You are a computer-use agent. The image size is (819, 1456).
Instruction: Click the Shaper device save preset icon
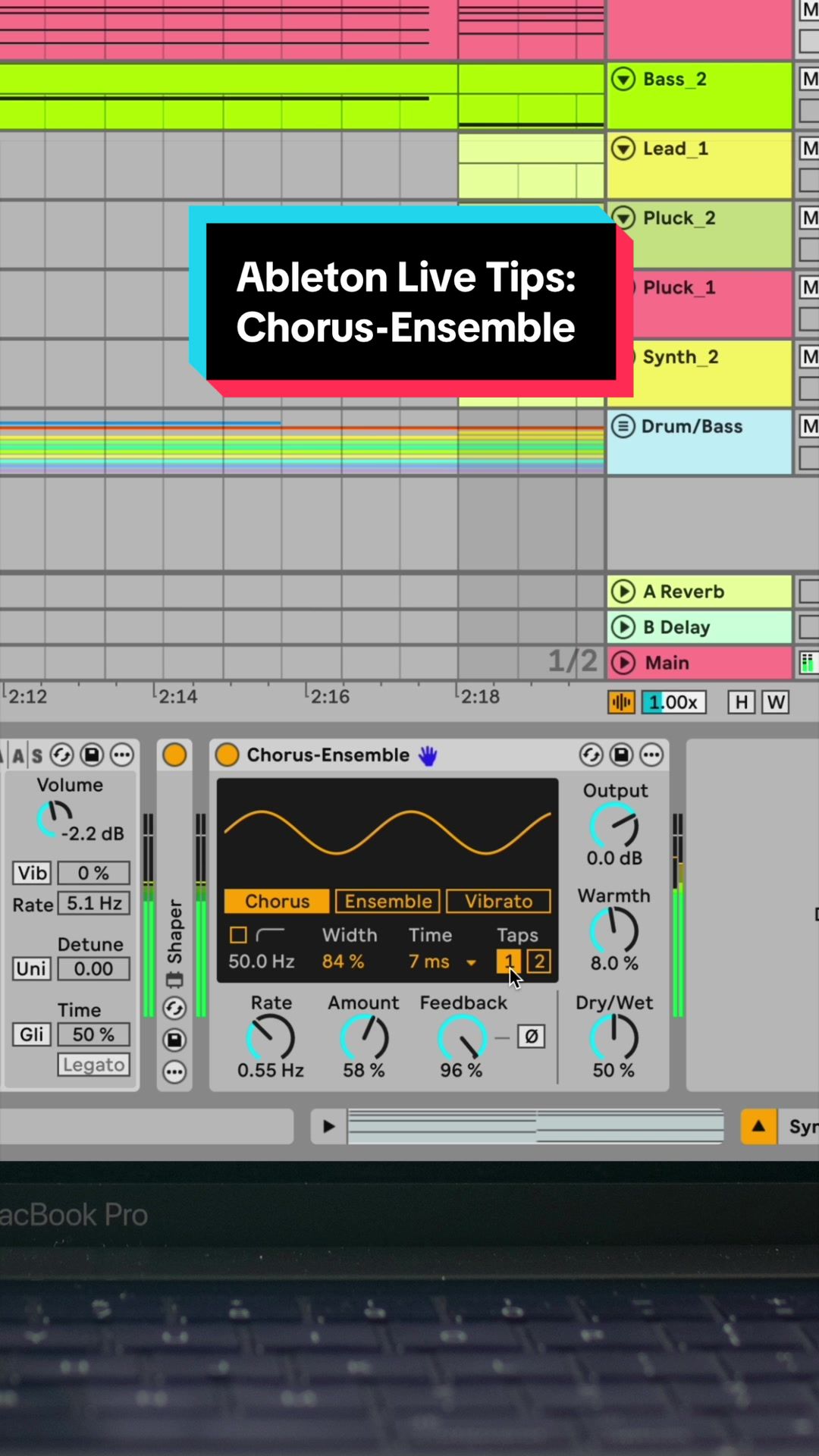tap(174, 1040)
